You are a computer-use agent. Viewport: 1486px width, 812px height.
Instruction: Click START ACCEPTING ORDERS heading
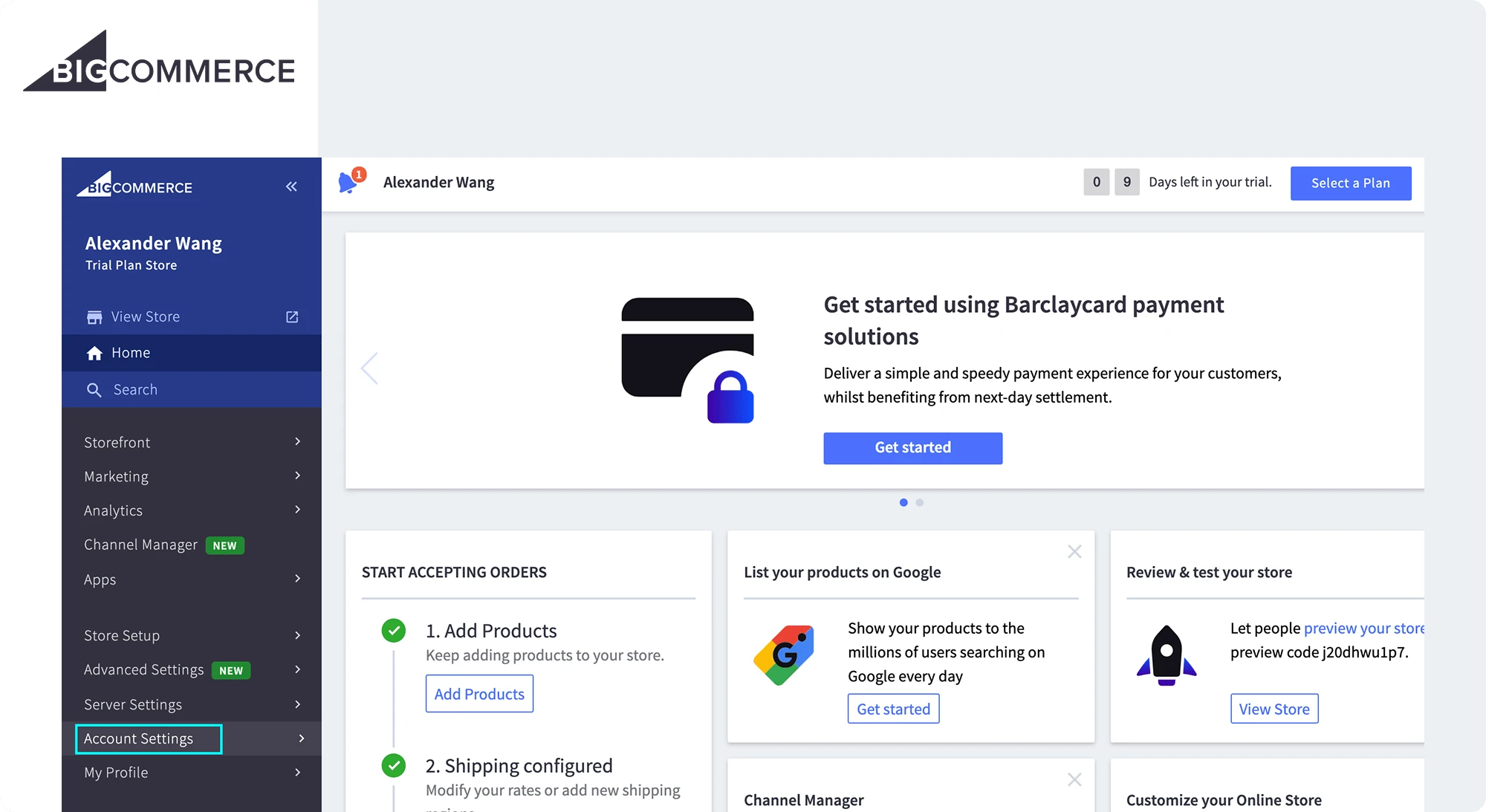[x=454, y=572]
